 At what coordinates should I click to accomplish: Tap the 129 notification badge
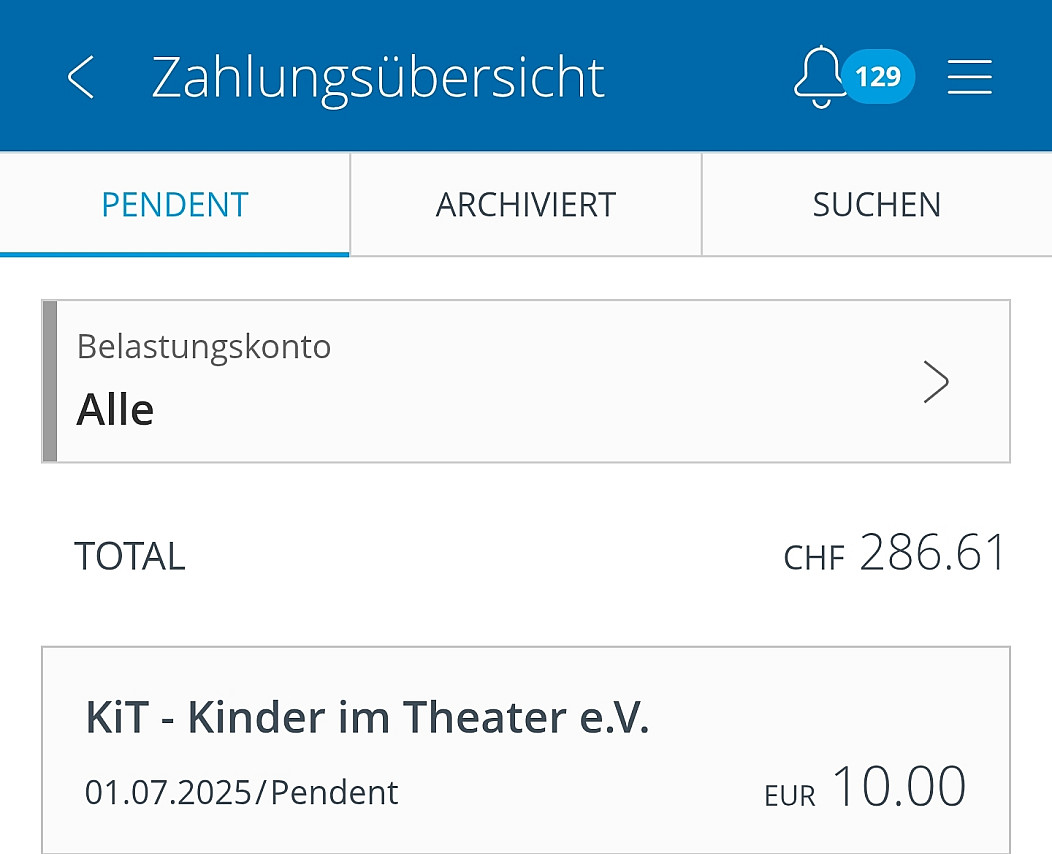pos(877,77)
